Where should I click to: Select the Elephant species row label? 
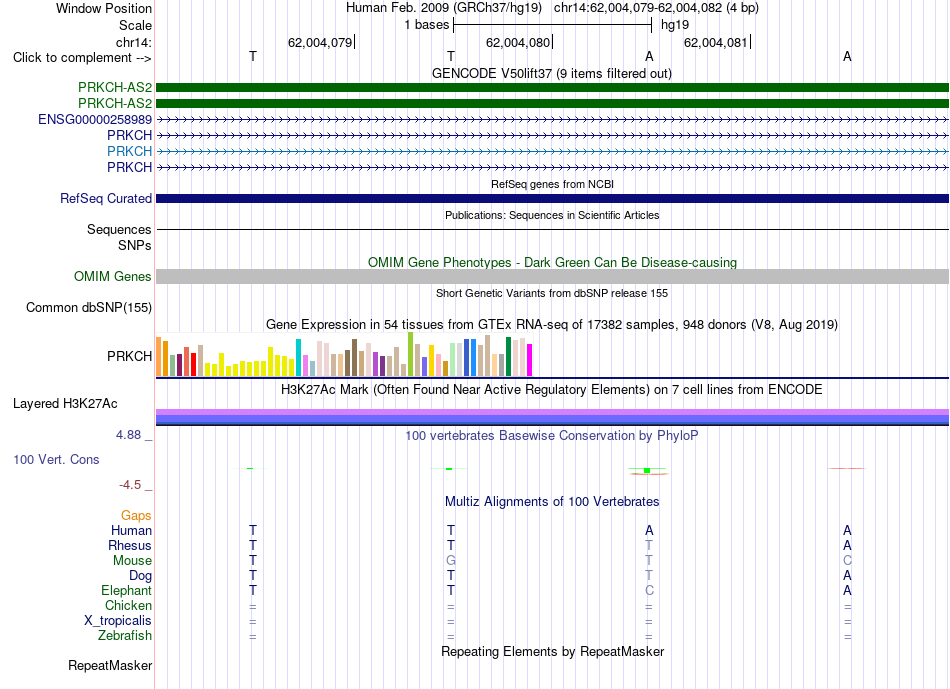[127, 590]
